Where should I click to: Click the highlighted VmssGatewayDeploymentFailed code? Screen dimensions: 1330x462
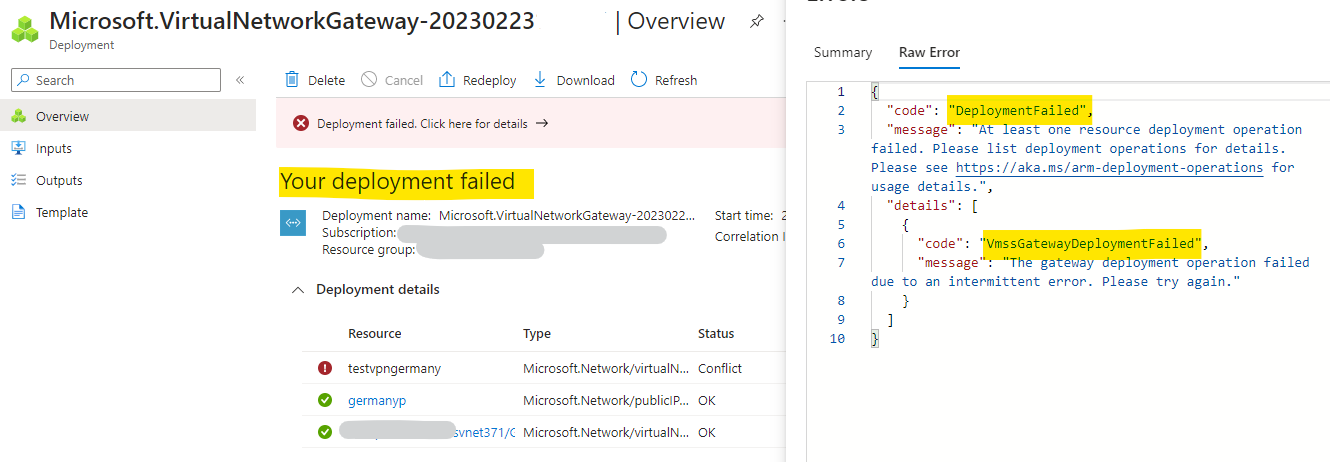point(1093,243)
